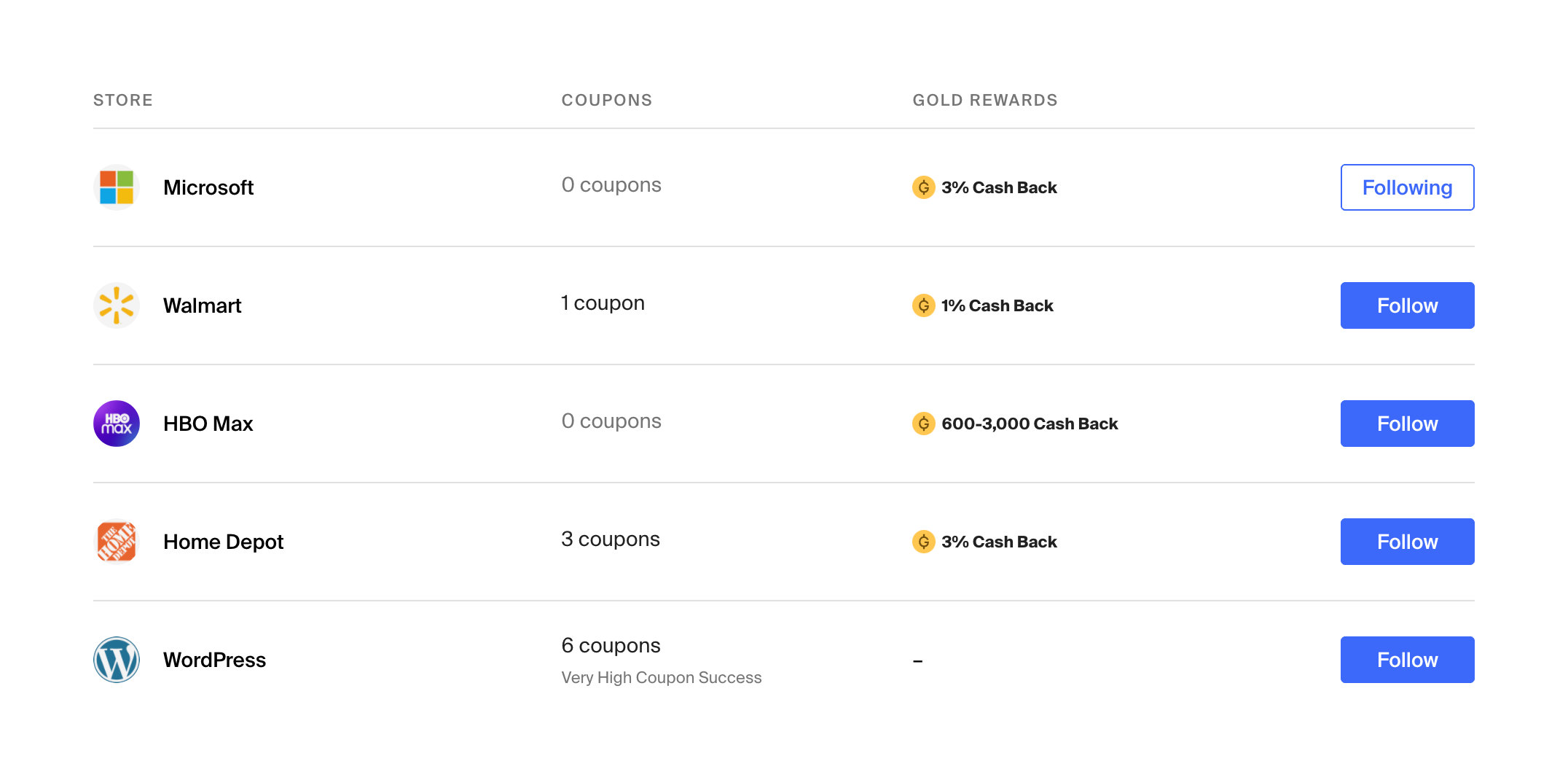Viewport: 1568px width, 780px height.
Task: Click the gold coin icon next to Walmart's reward
Action: tap(923, 305)
